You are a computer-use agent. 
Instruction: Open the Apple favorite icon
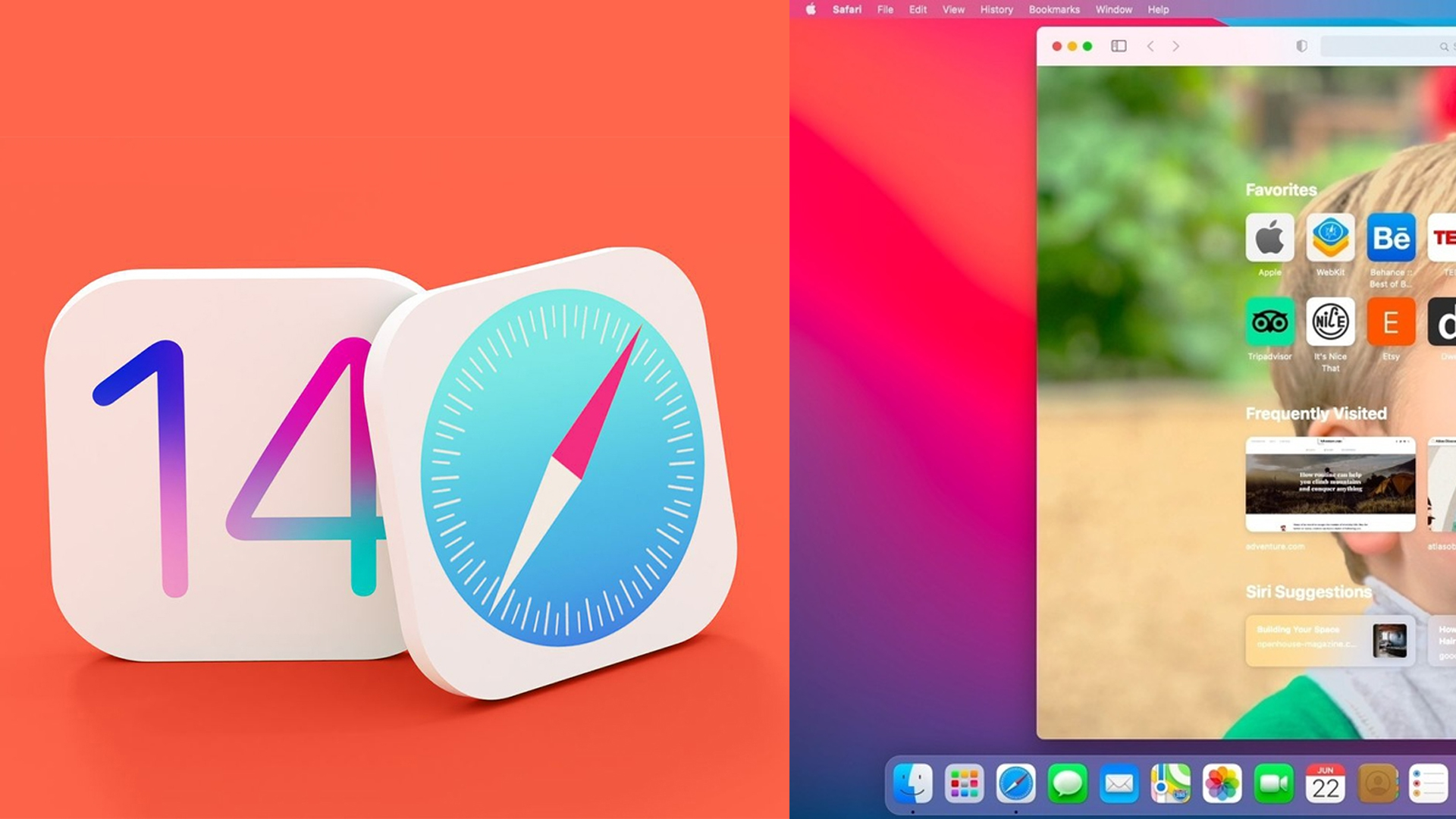pos(1269,238)
